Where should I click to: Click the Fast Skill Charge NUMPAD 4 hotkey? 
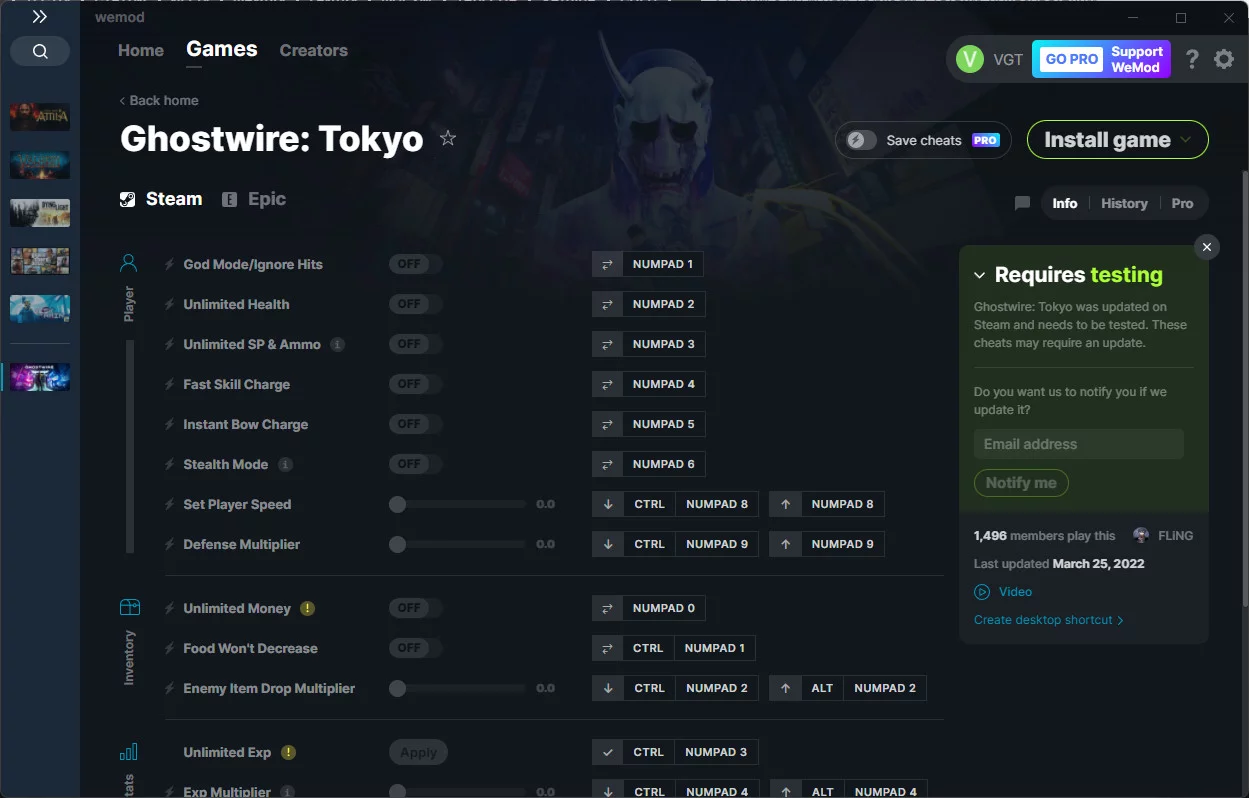[663, 384]
